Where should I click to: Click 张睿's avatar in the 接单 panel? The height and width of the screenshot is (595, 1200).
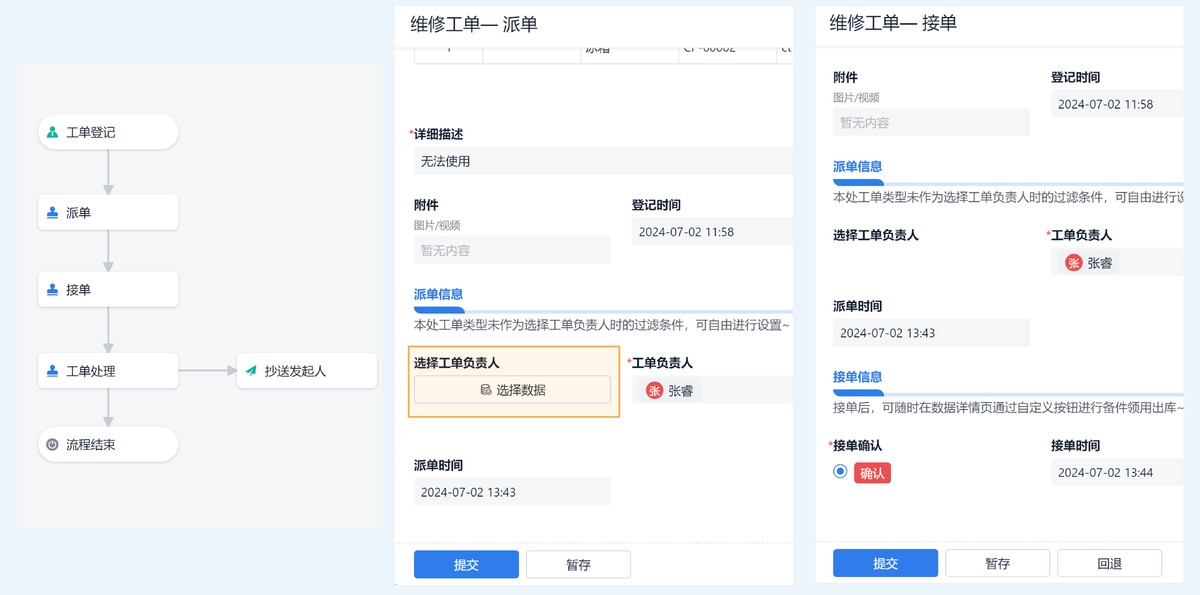coord(1074,262)
